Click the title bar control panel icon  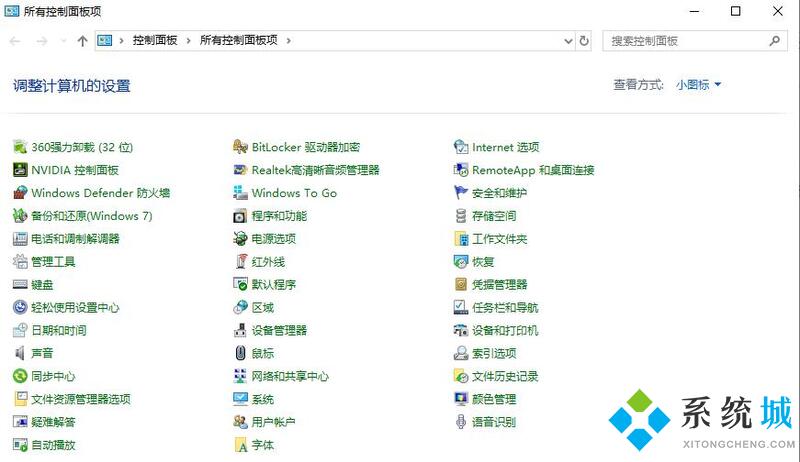(x=12, y=11)
